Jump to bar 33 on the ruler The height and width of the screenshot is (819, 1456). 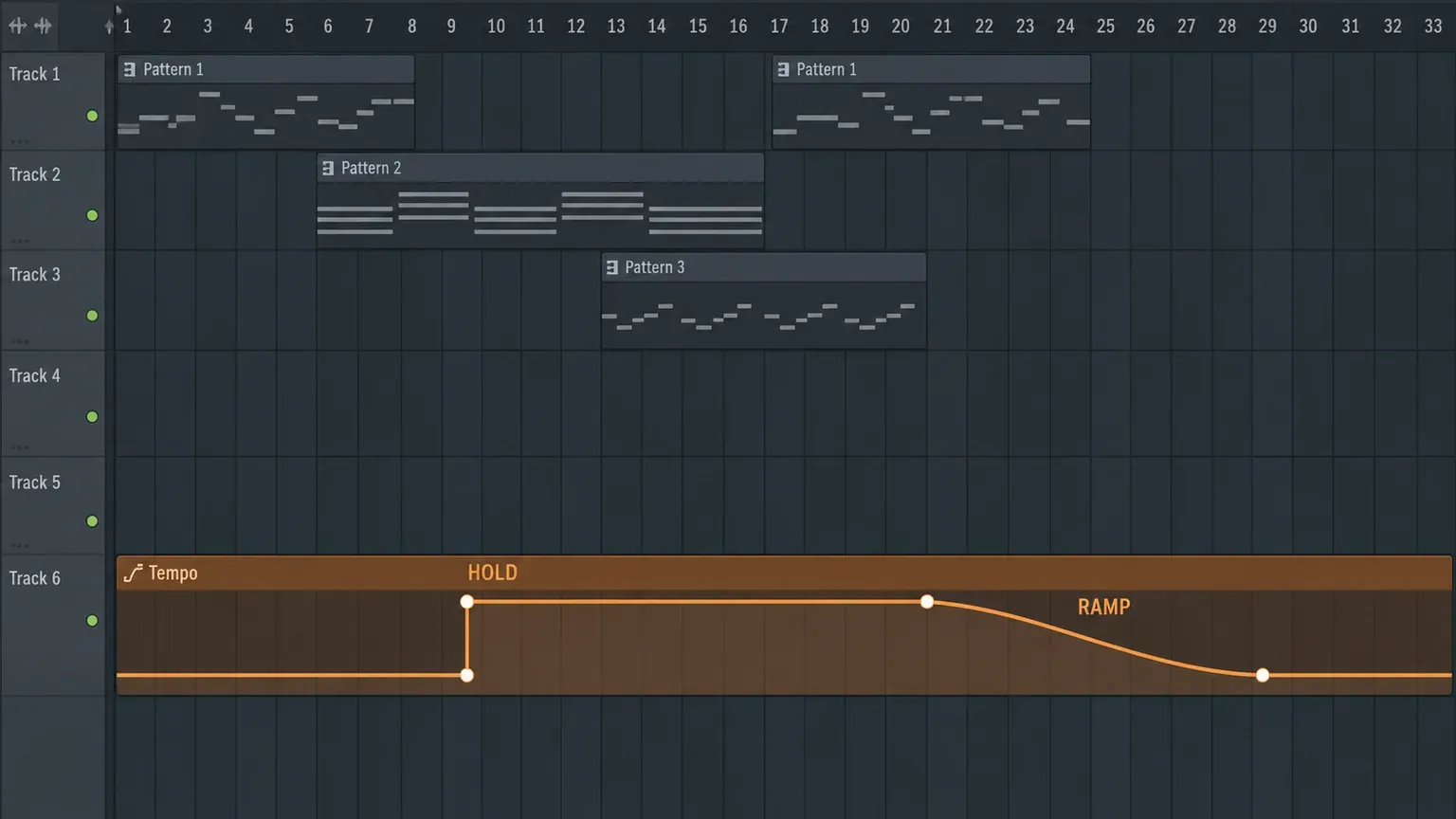(1432, 27)
